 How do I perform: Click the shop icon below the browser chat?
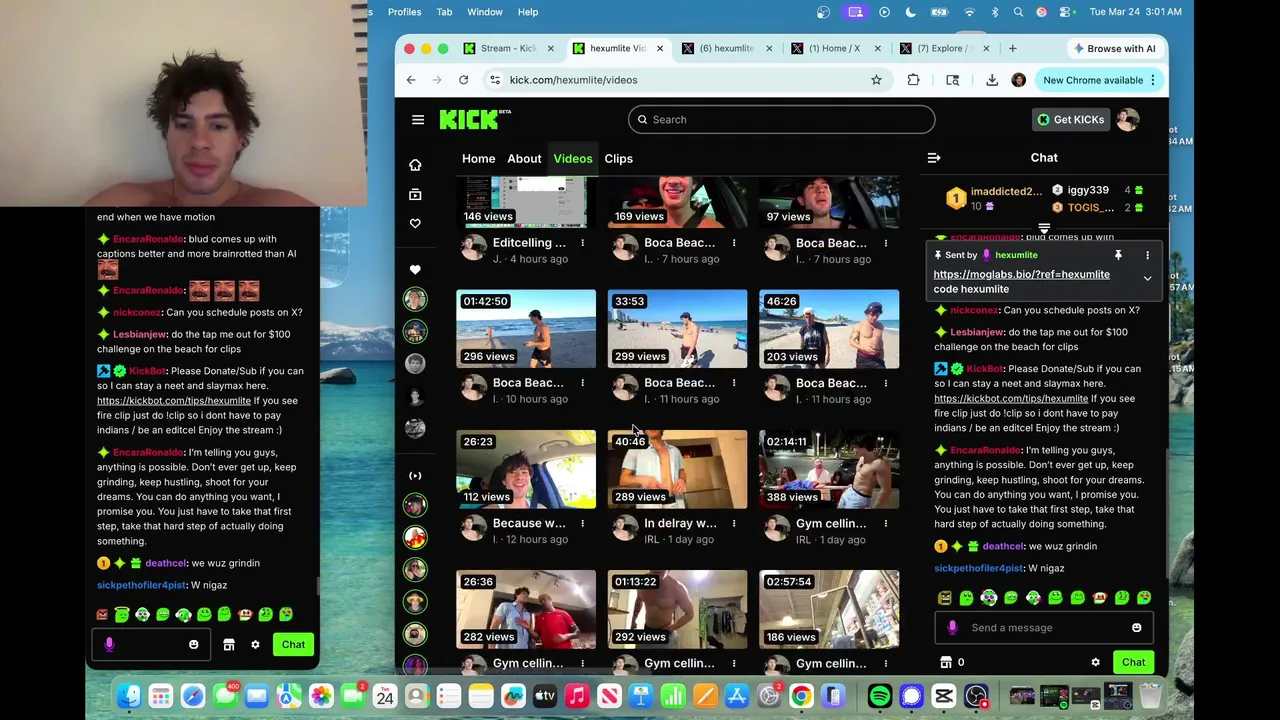tap(946, 662)
